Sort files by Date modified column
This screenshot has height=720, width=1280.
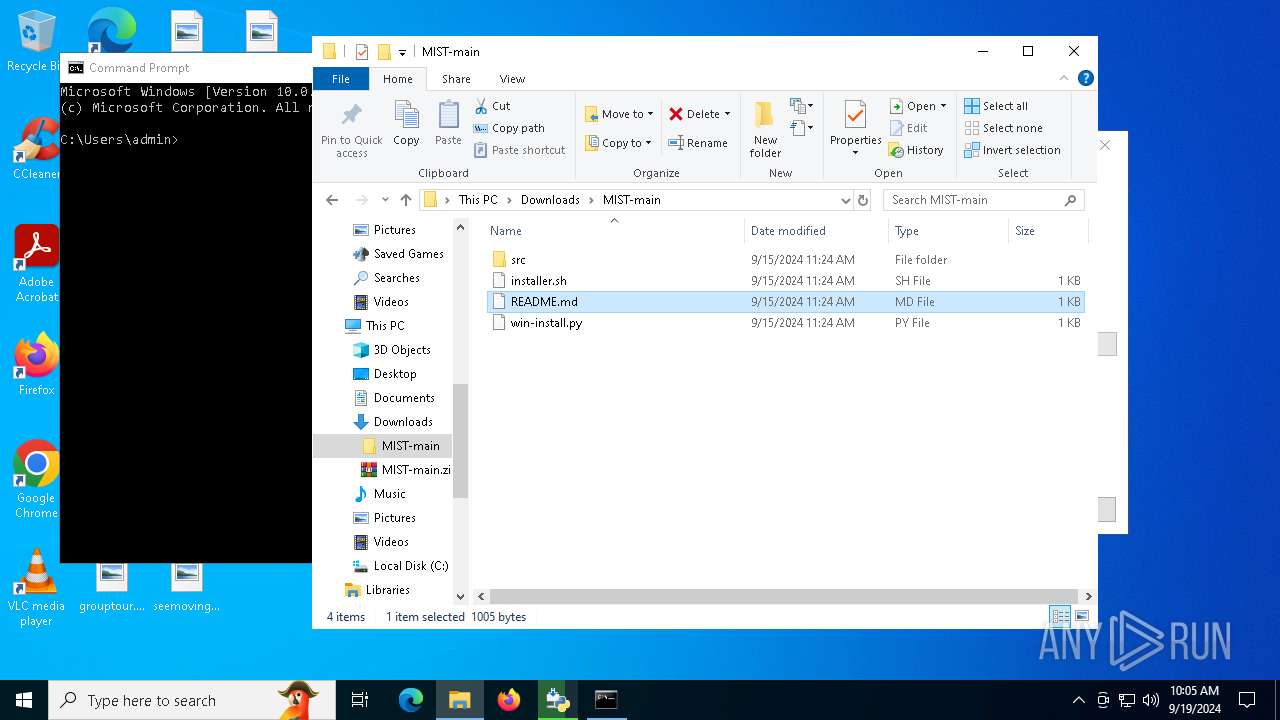816,231
